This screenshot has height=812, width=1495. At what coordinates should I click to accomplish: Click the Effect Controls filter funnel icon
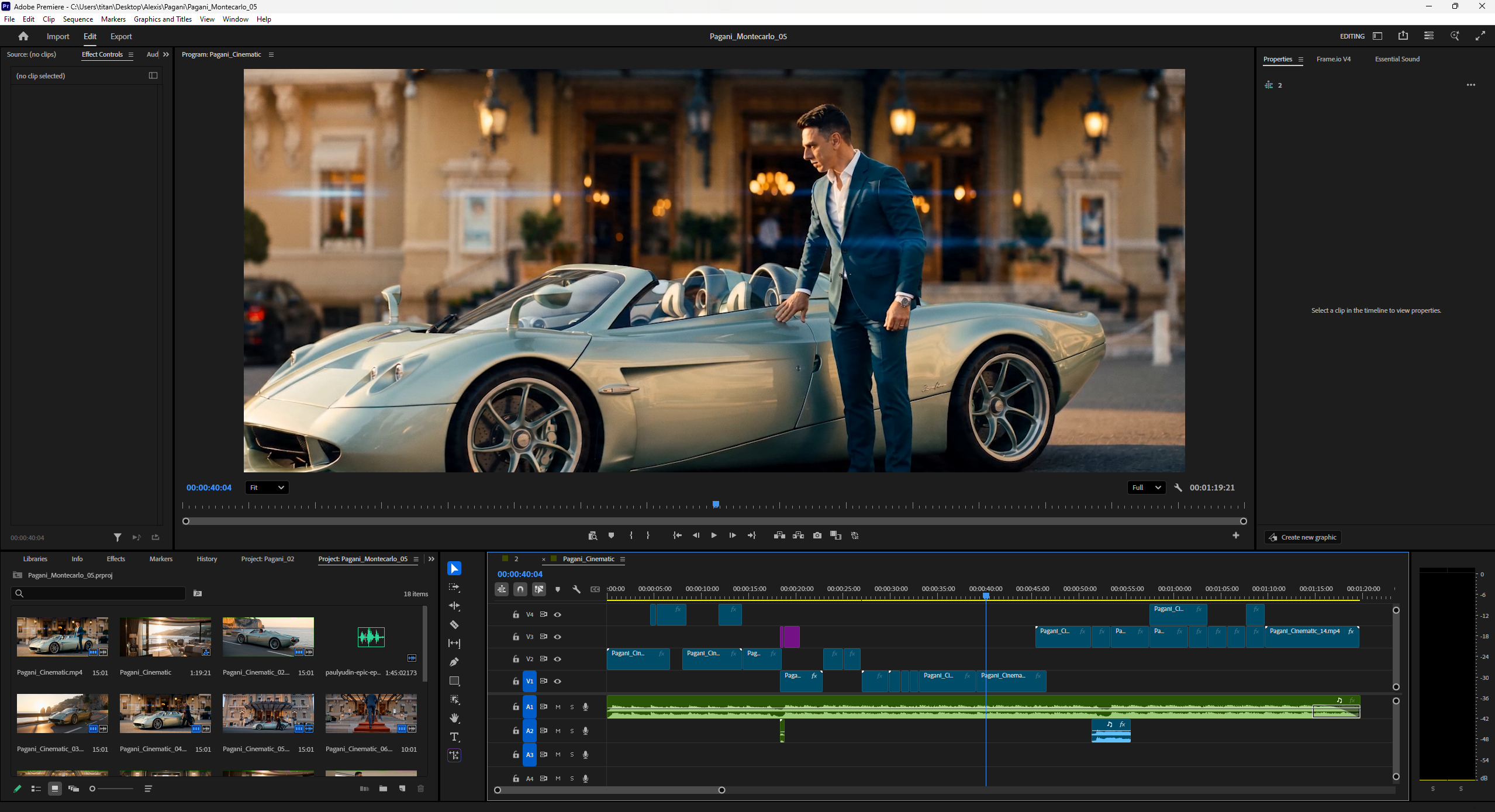point(118,537)
